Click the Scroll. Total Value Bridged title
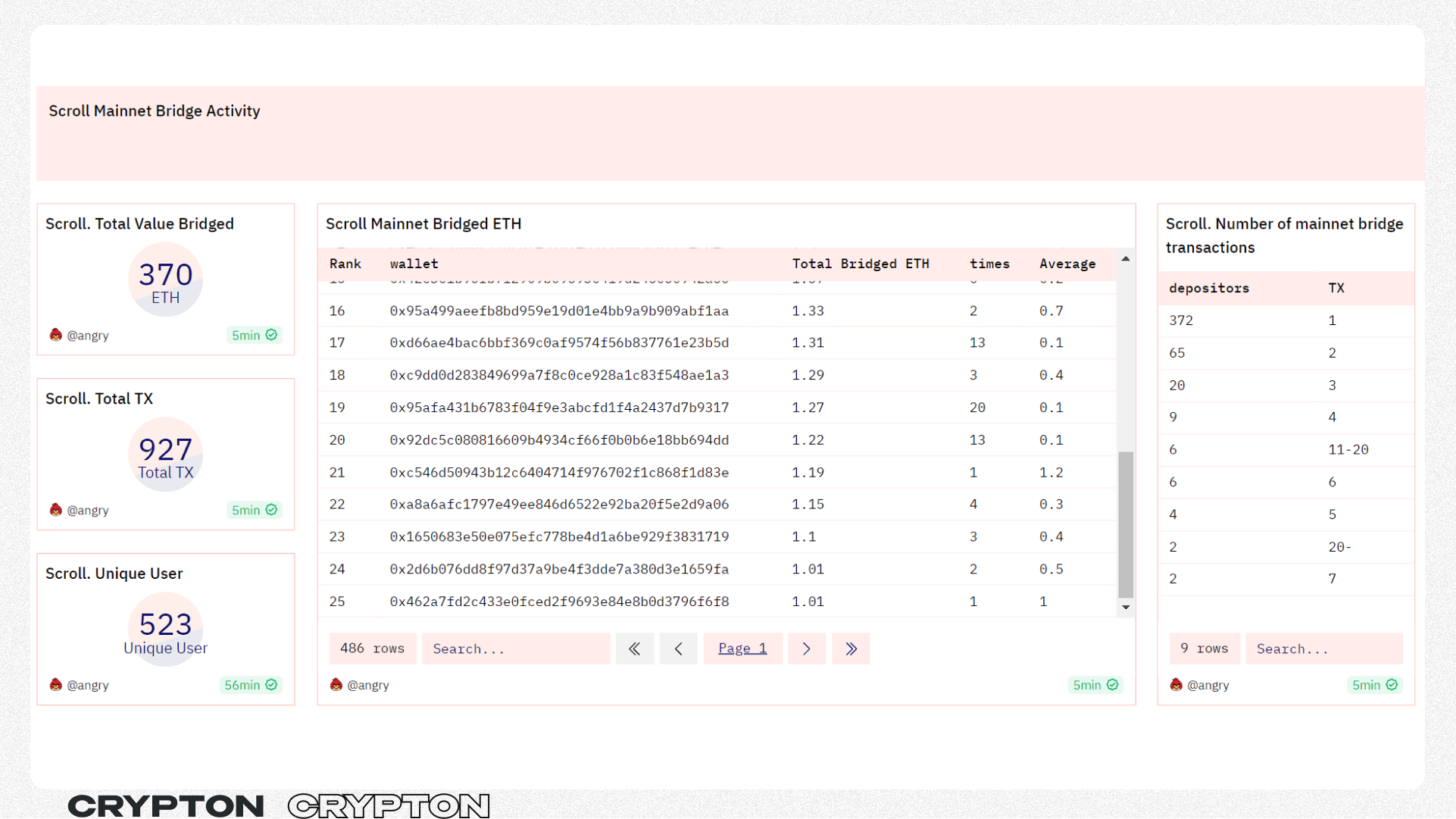This screenshot has height=819, width=1456. pyautogui.click(x=139, y=224)
